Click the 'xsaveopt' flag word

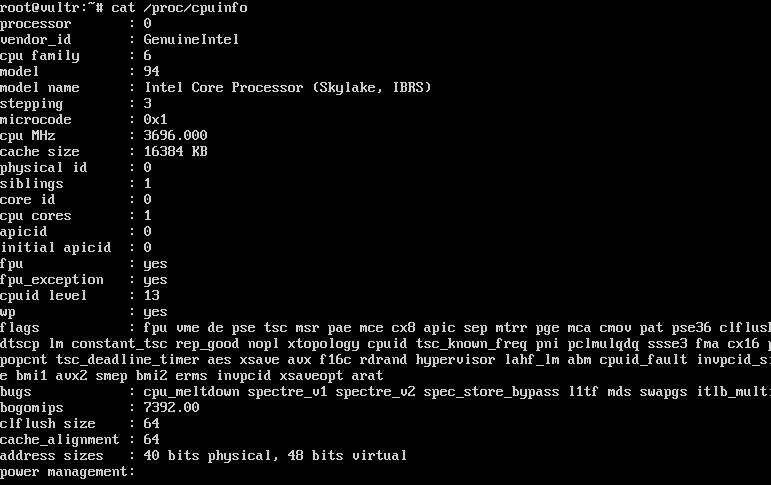point(311,375)
